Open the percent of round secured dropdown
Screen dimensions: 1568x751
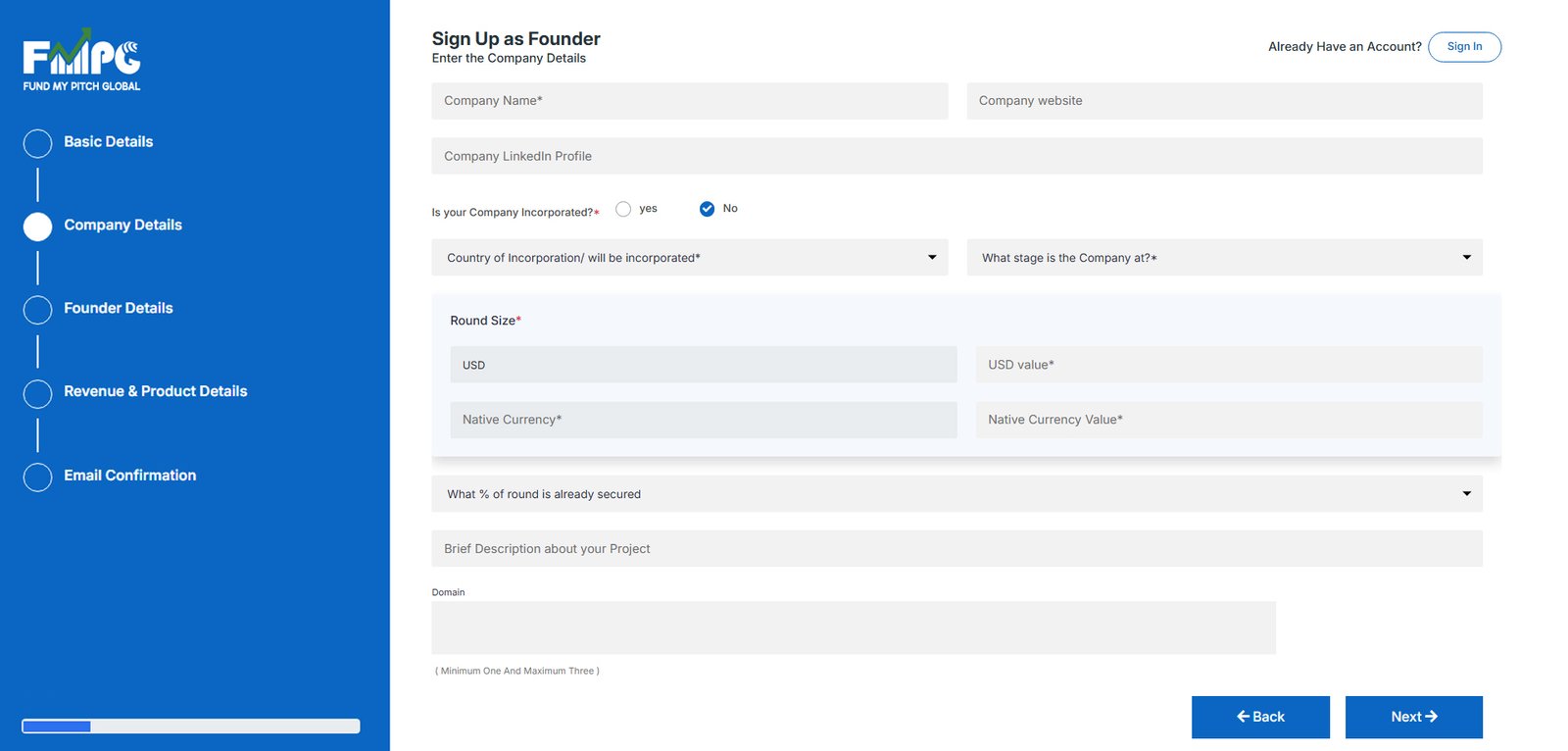click(956, 494)
